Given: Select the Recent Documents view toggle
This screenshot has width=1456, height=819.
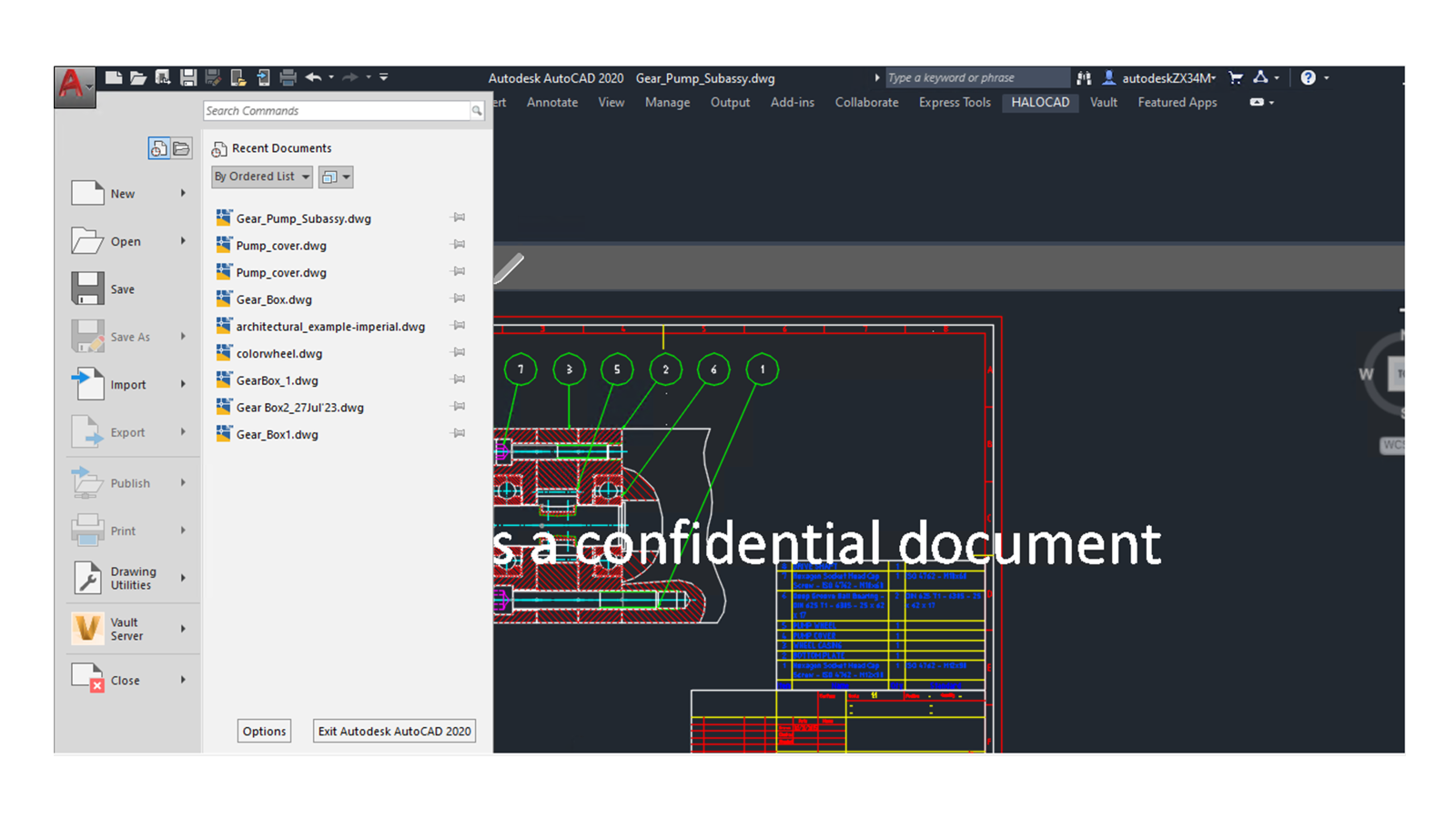Looking at the screenshot, I should tap(159, 148).
